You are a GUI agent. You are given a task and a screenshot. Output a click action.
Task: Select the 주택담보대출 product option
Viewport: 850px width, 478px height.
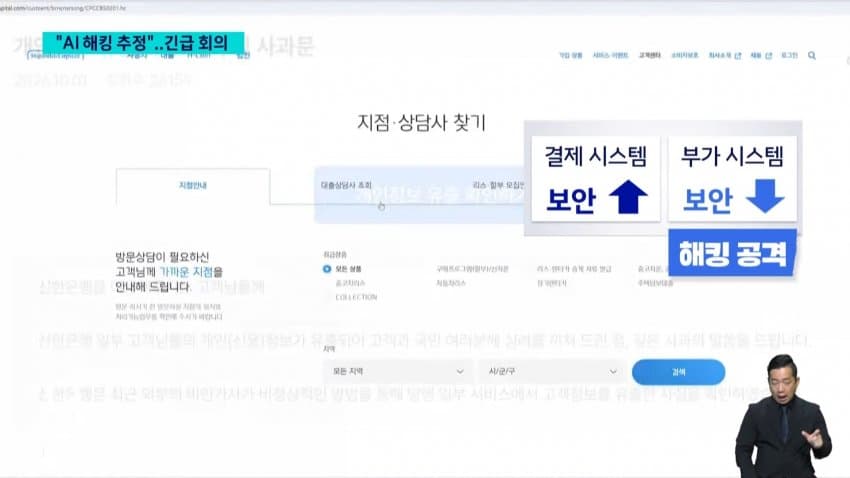(x=655, y=283)
